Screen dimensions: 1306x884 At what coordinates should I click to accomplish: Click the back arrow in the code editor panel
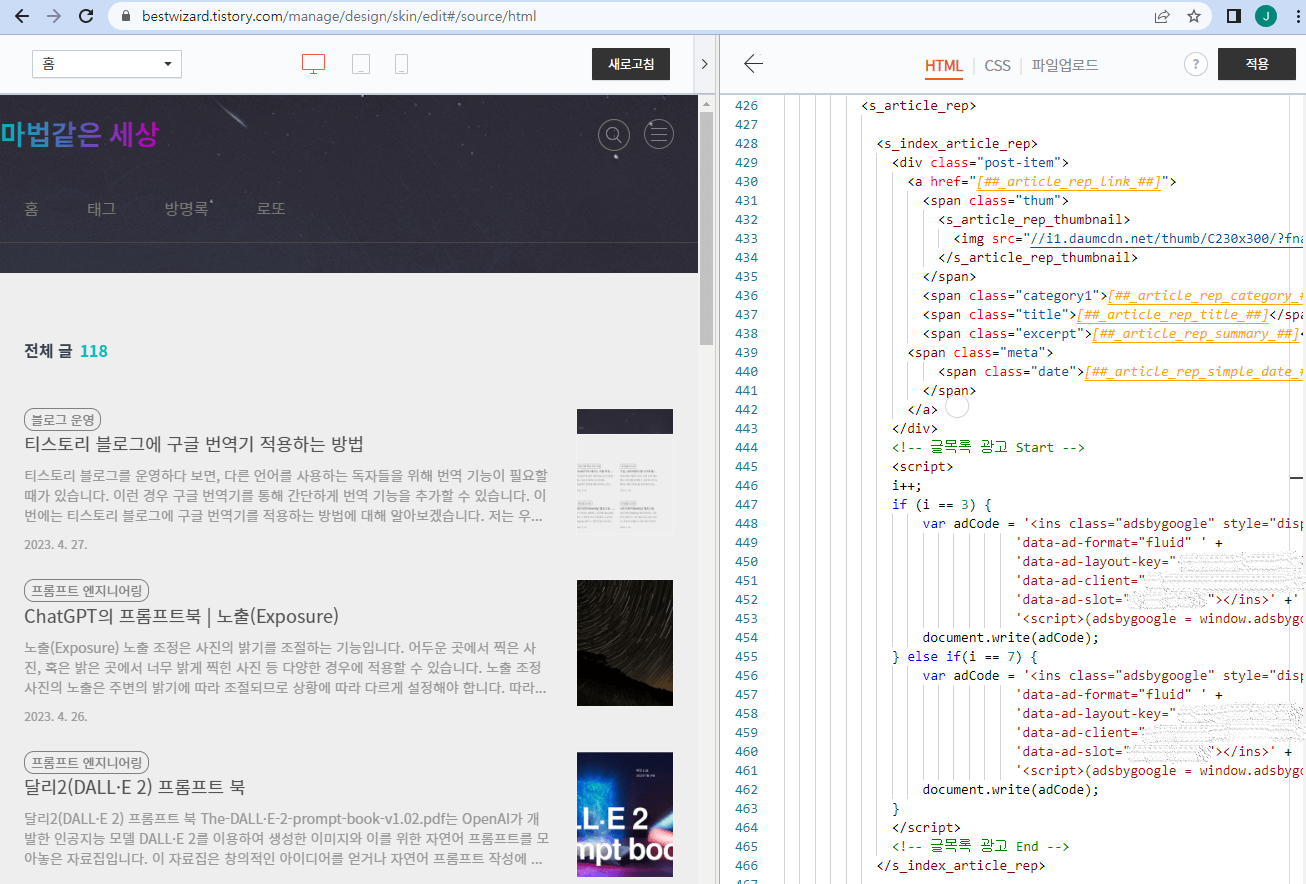click(753, 63)
